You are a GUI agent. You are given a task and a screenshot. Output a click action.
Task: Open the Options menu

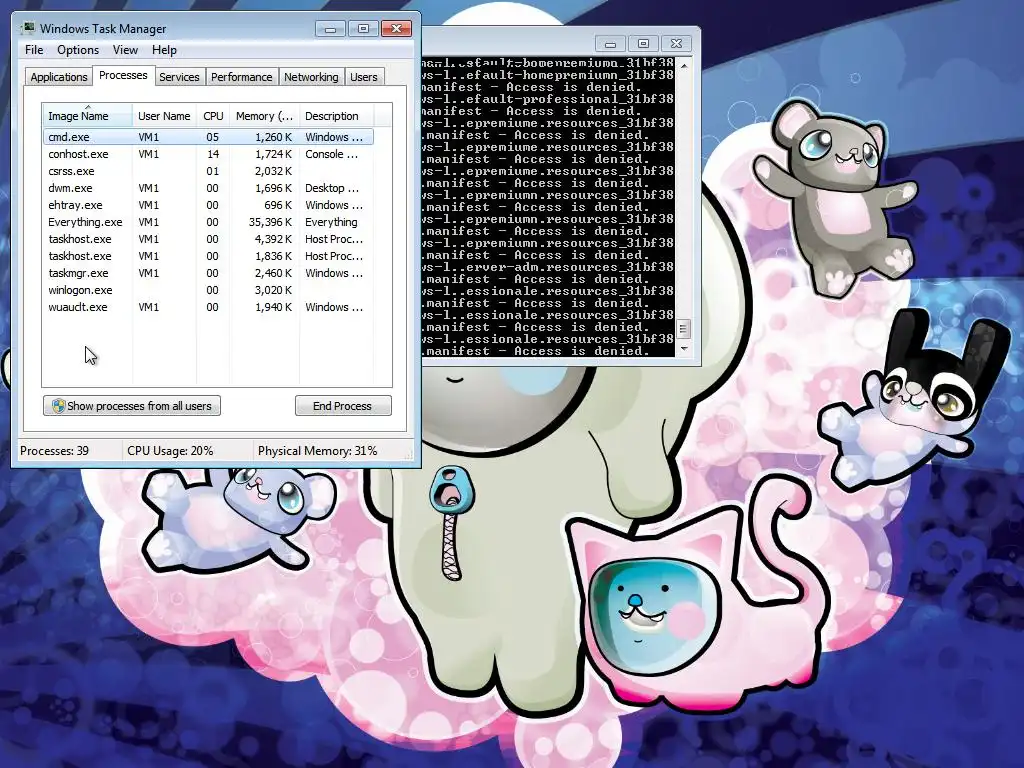click(78, 50)
